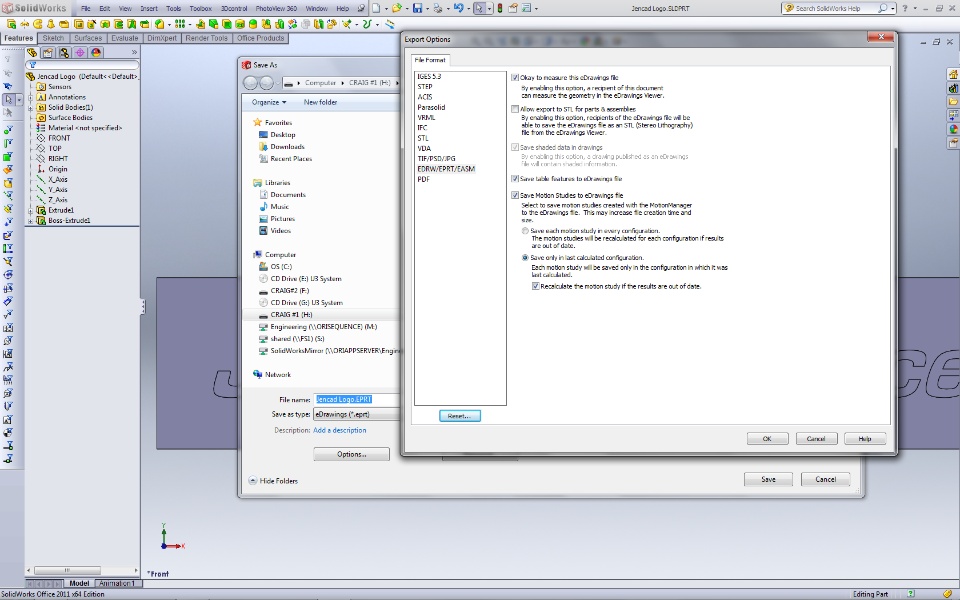Image resolution: width=960 pixels, height=600 pixels.
Task: Click the first icon in the features toolbar row
Action: coord(12,24)
